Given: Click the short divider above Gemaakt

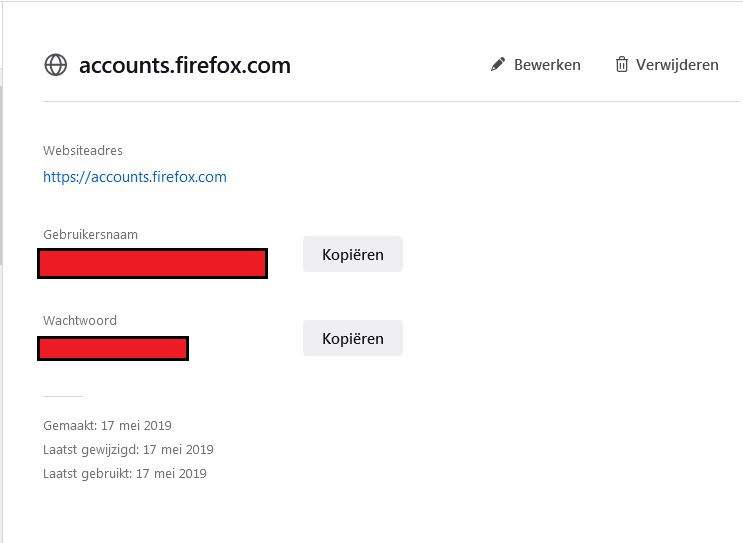Looking at the screenshot, I should (x=63, y=396).
